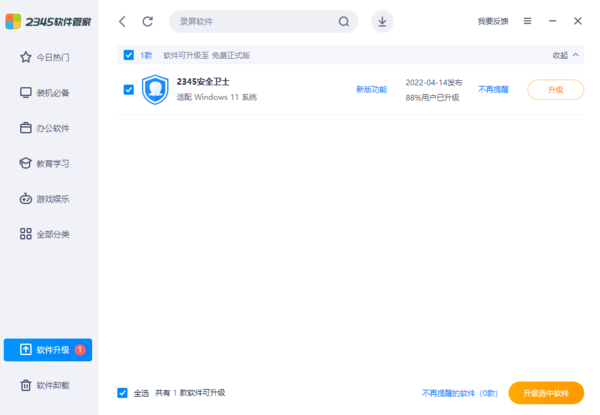Open the hamburger main menu icon
The width and height of the screenshot is (600, 415).
[527, 21]
